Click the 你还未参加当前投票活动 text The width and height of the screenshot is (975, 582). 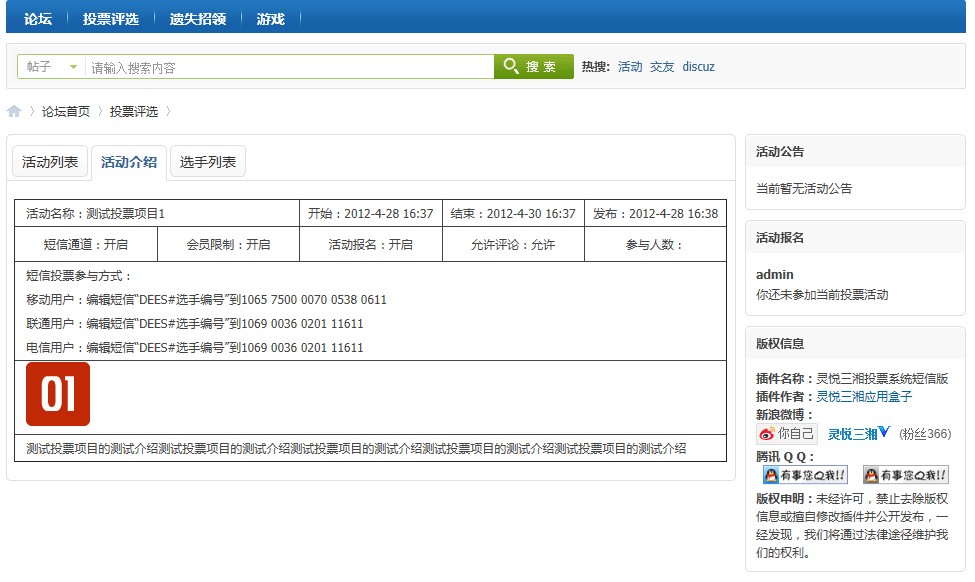[x=821, y=294]
